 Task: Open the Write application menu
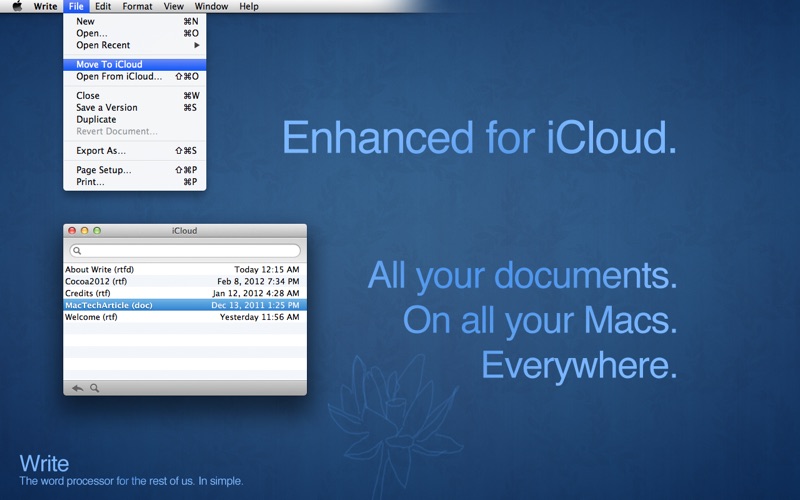[x=45, y=6]
